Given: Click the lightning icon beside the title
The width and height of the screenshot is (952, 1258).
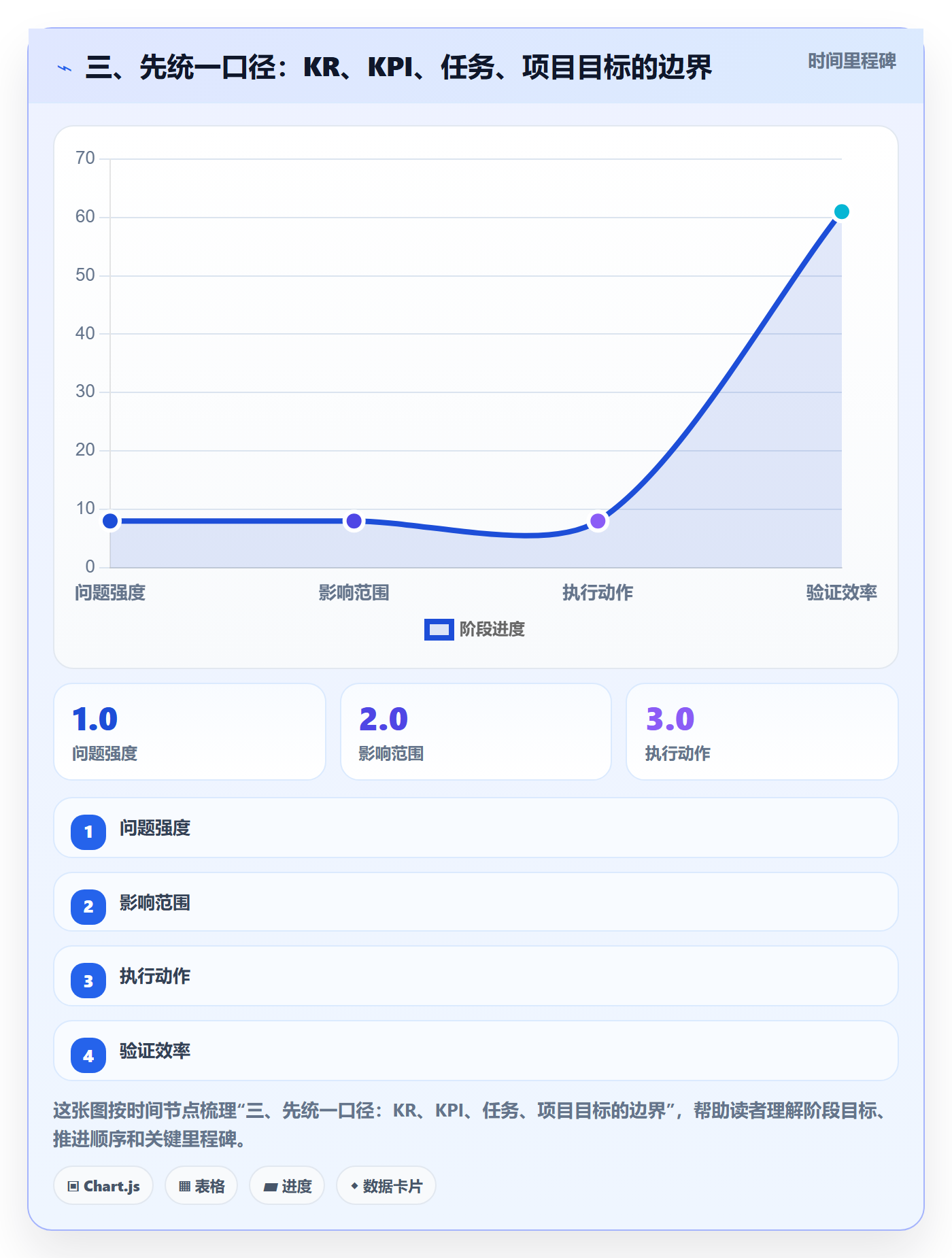Looking at the screenshot, I should coord(65,68).
